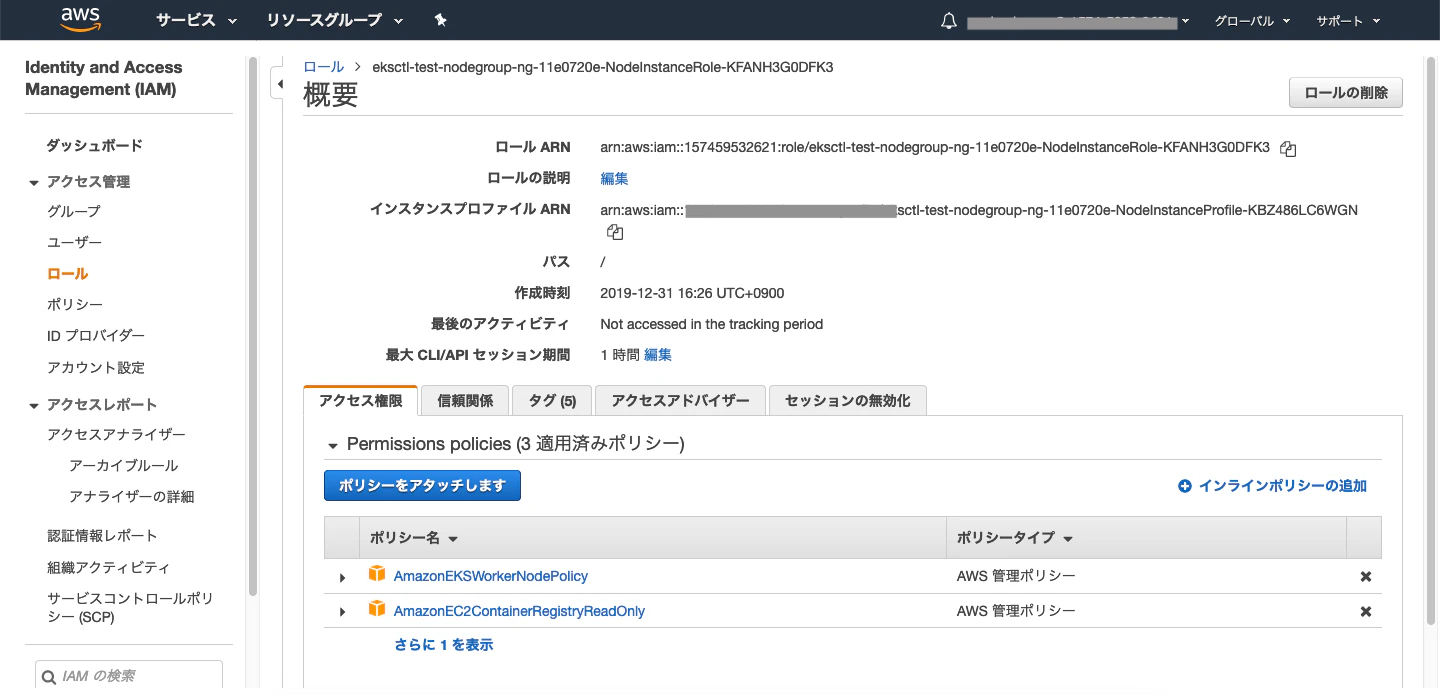The height and width of the screenshot is (695, 1440).
Task: Detach AmazonEKSWorkerNodePolicy with its X icon
Action: pos(1365,575)
